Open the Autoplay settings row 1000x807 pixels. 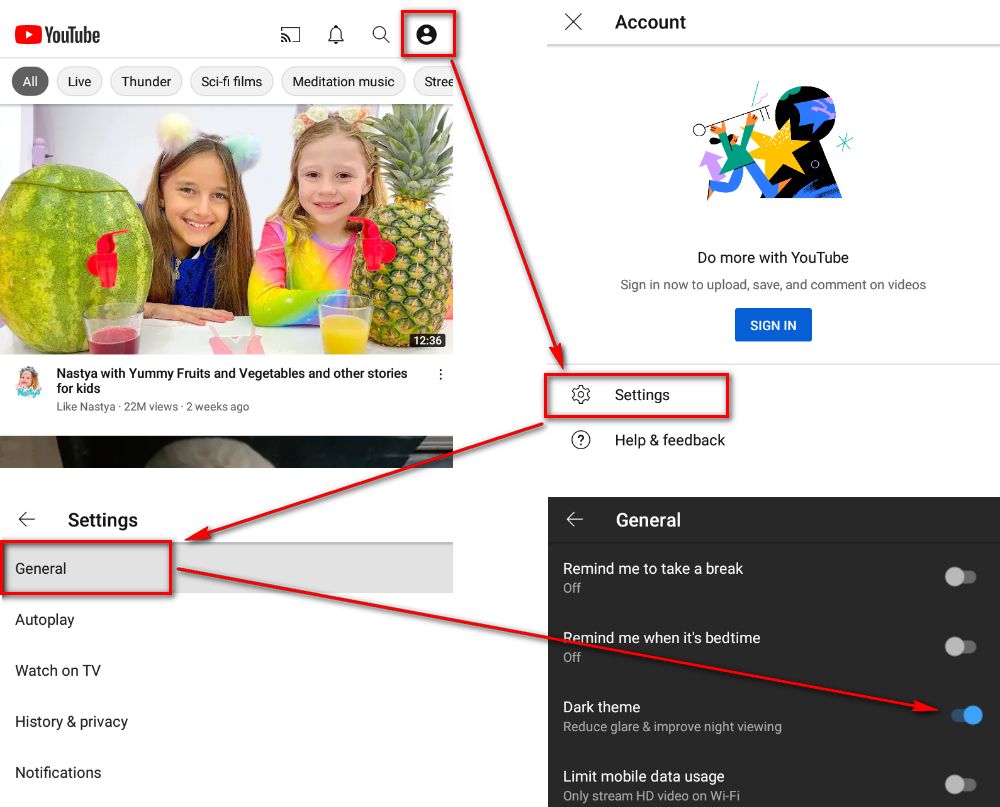tap(226, 619)
